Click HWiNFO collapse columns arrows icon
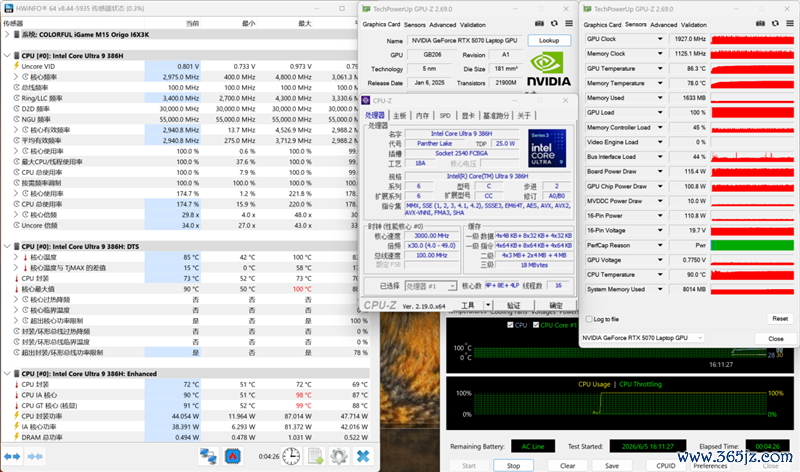 point(35,456)
